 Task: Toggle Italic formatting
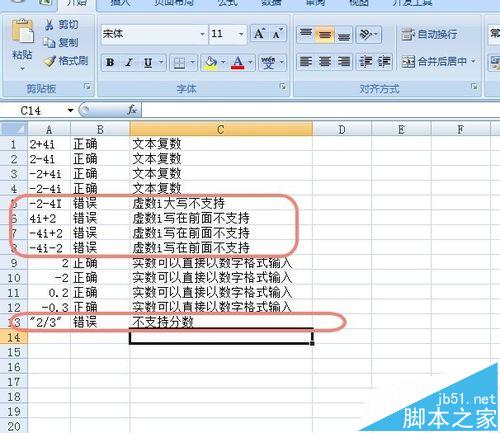coord(129,62)
